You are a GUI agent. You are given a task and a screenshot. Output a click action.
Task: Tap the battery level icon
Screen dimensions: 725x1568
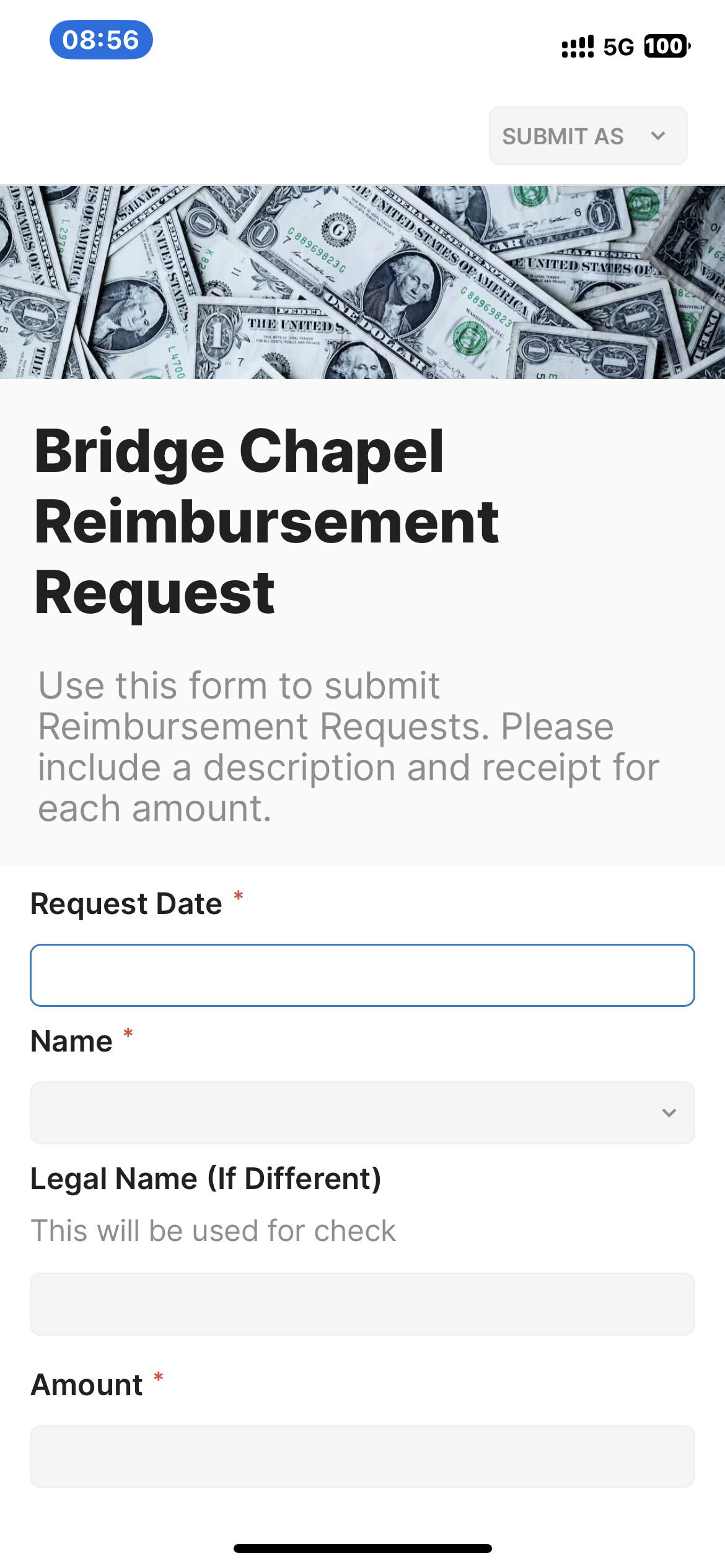click(667, 46)
